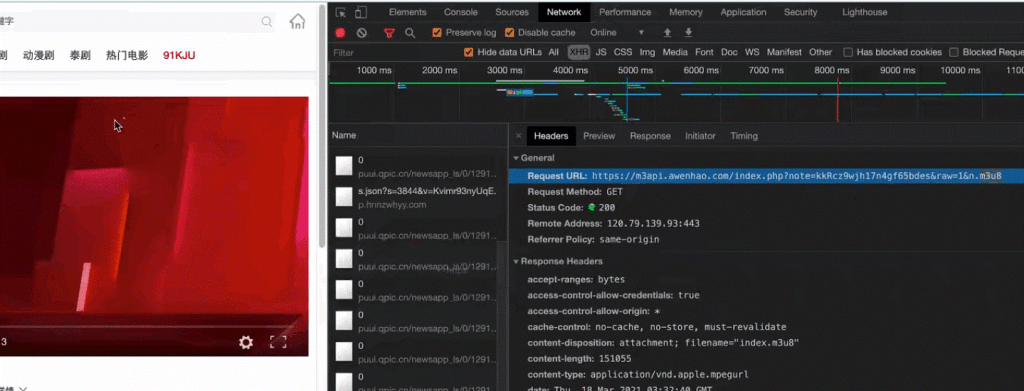
Task: Click the network Filter input field
Action: 394,52
